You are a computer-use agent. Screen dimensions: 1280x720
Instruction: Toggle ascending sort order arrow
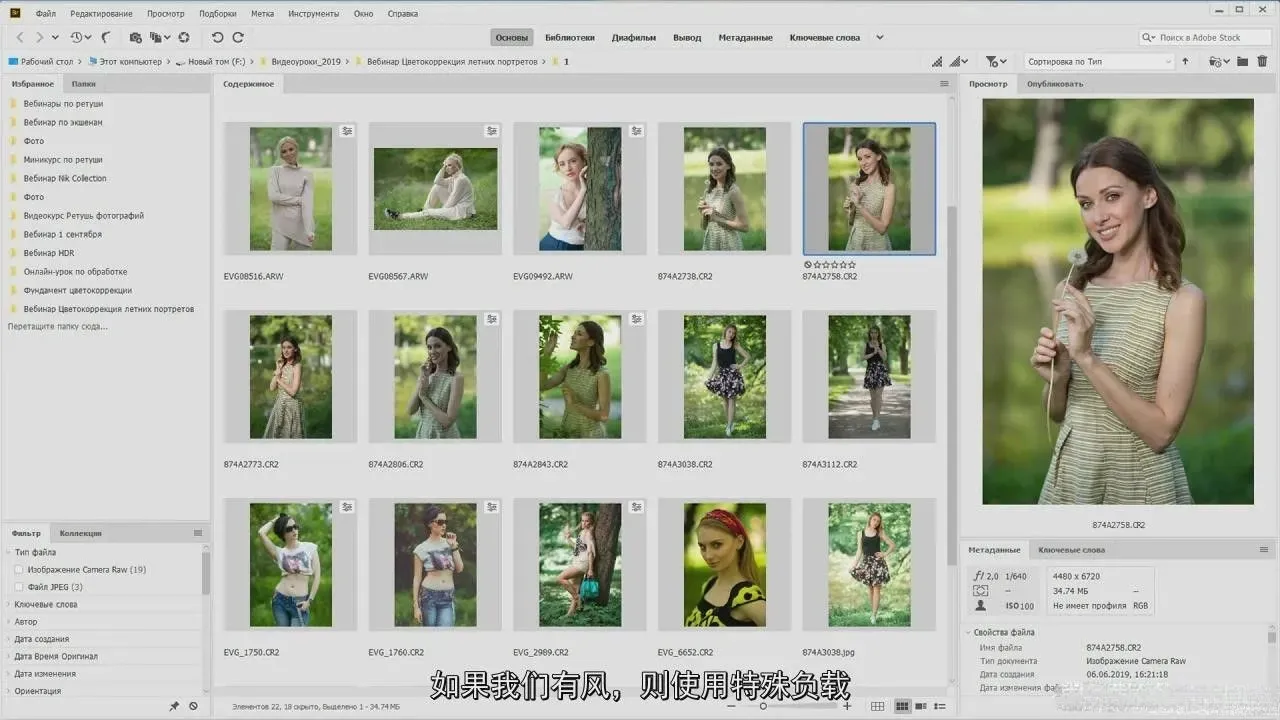tap(1186, 61)
